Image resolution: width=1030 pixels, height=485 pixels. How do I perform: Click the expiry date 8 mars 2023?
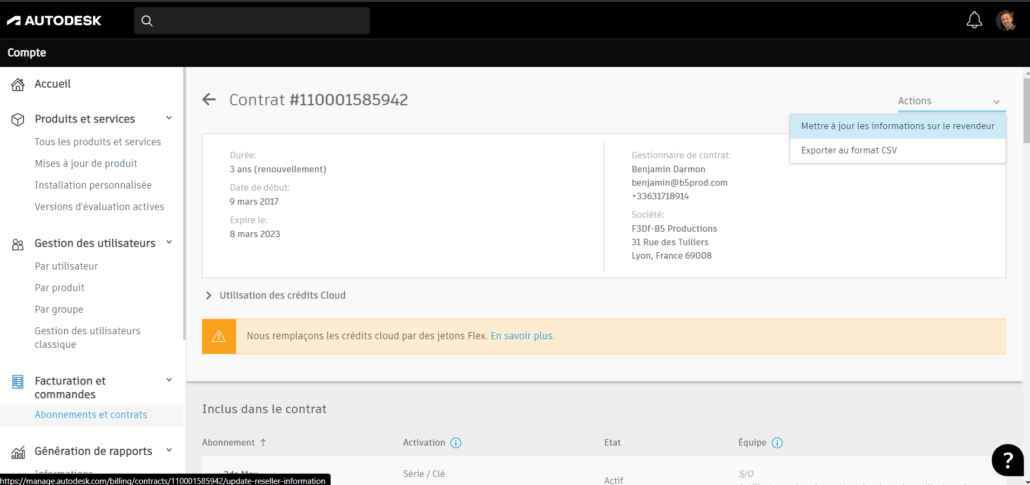point(255,234)
